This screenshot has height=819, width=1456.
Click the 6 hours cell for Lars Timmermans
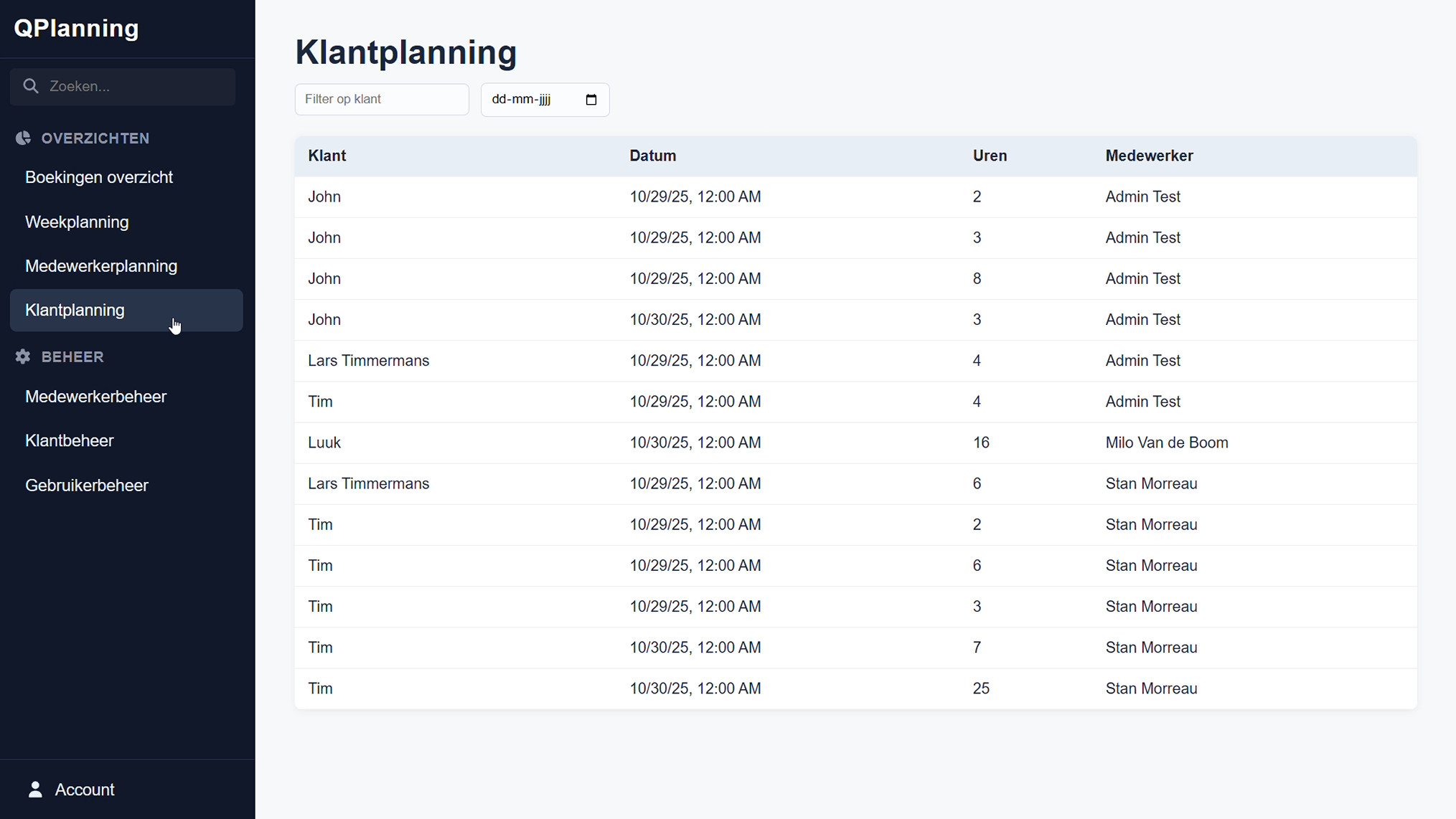click(977, 483)
